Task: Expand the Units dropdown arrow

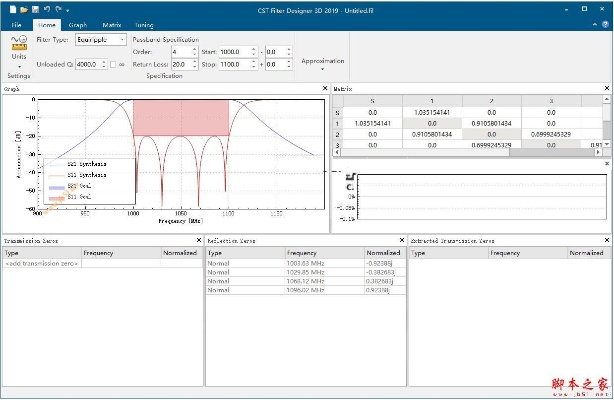Action: (x=18, y=65)
